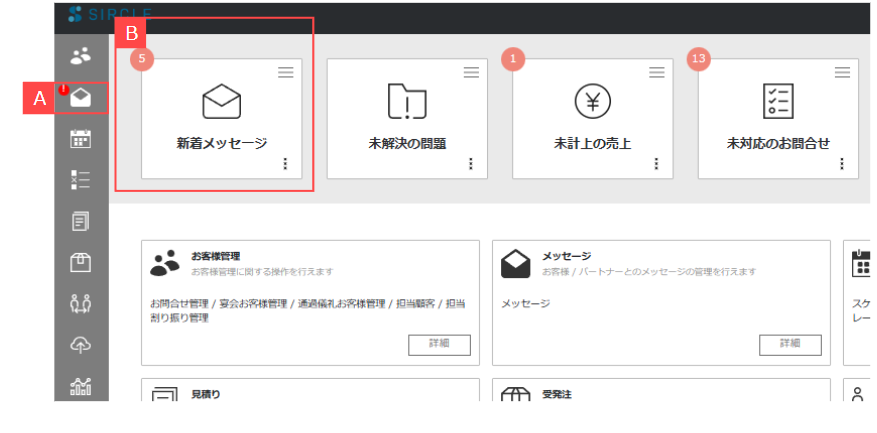Image resolution: width=877 pixels, height=433 pixels.
Task: Open the checklist icon in sidebar
Action: click(x=81, y=180)
